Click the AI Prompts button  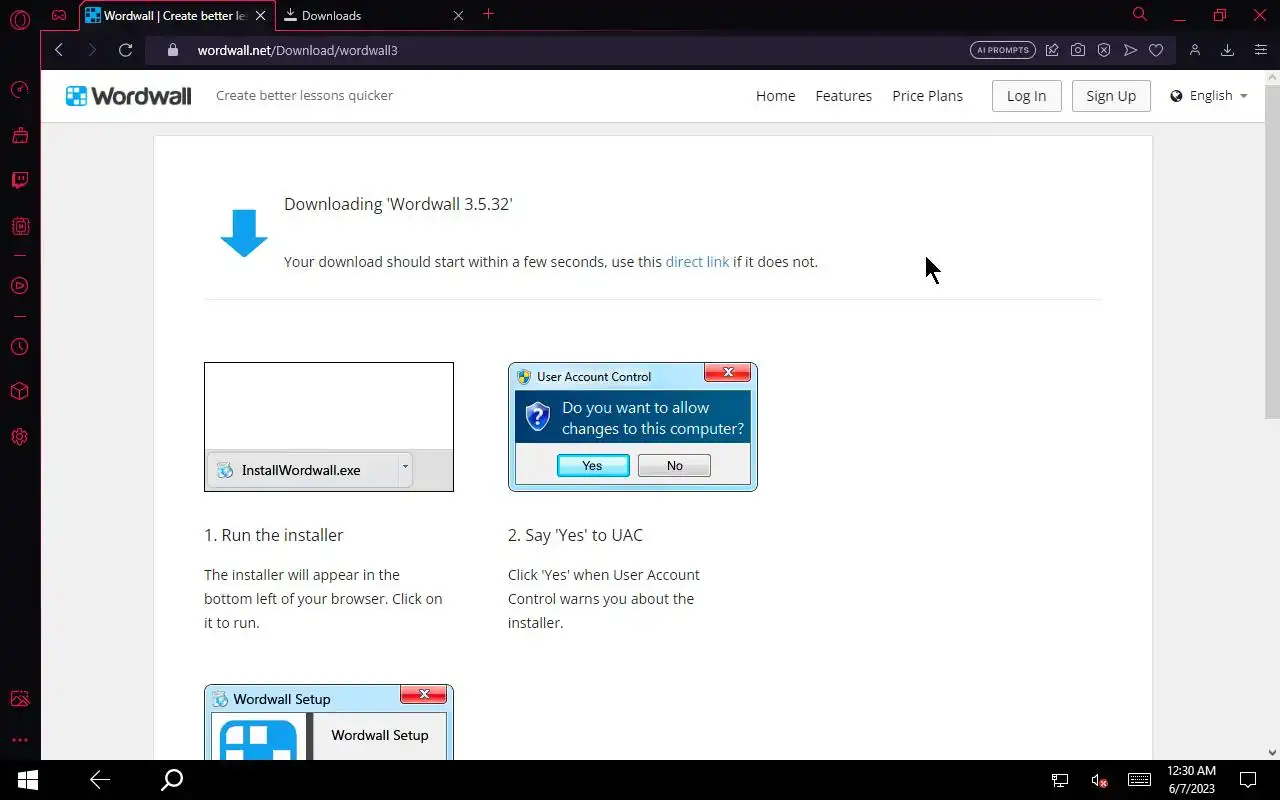click(1002, 50)
